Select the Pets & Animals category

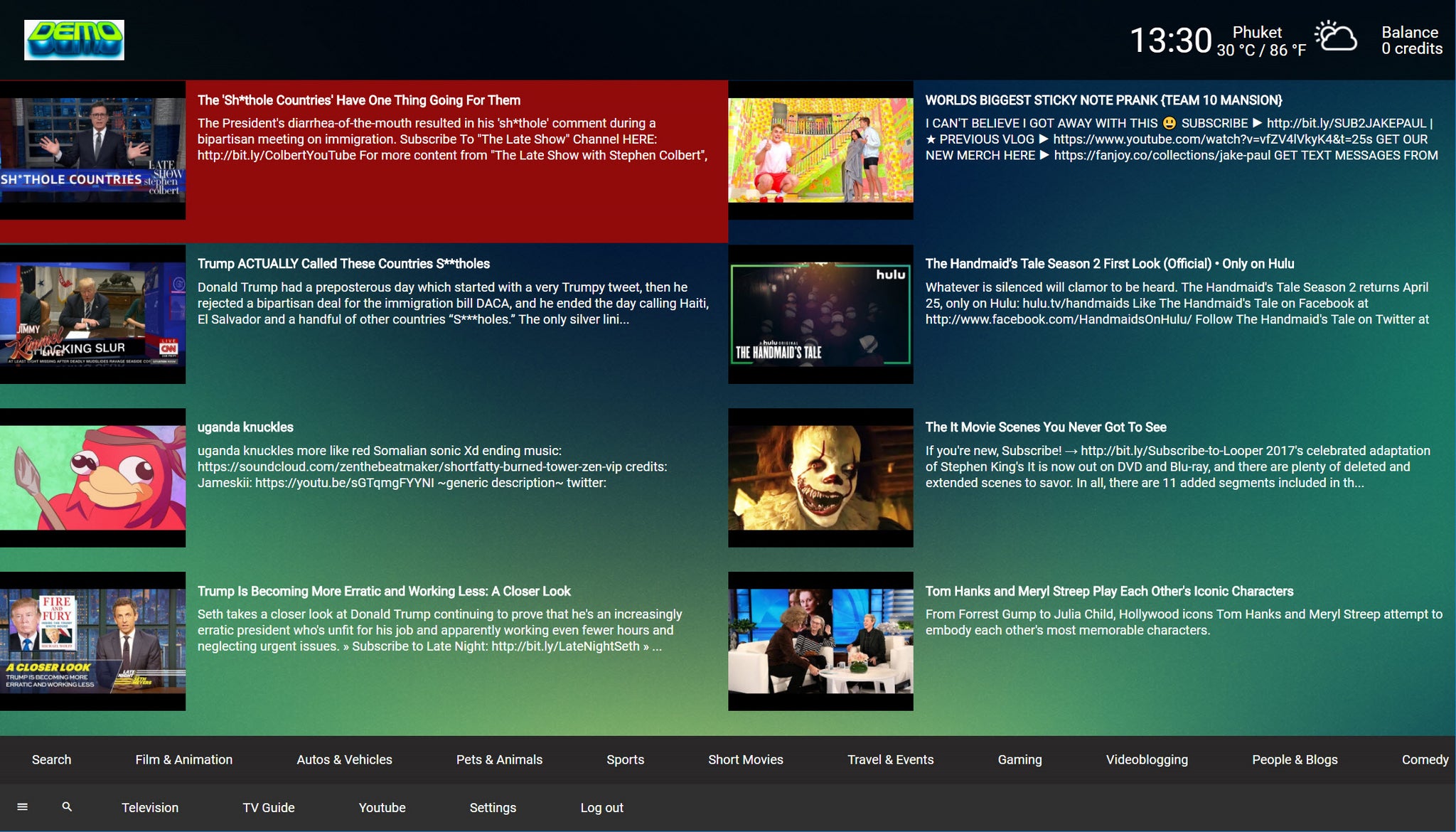(x=499, y=759)
